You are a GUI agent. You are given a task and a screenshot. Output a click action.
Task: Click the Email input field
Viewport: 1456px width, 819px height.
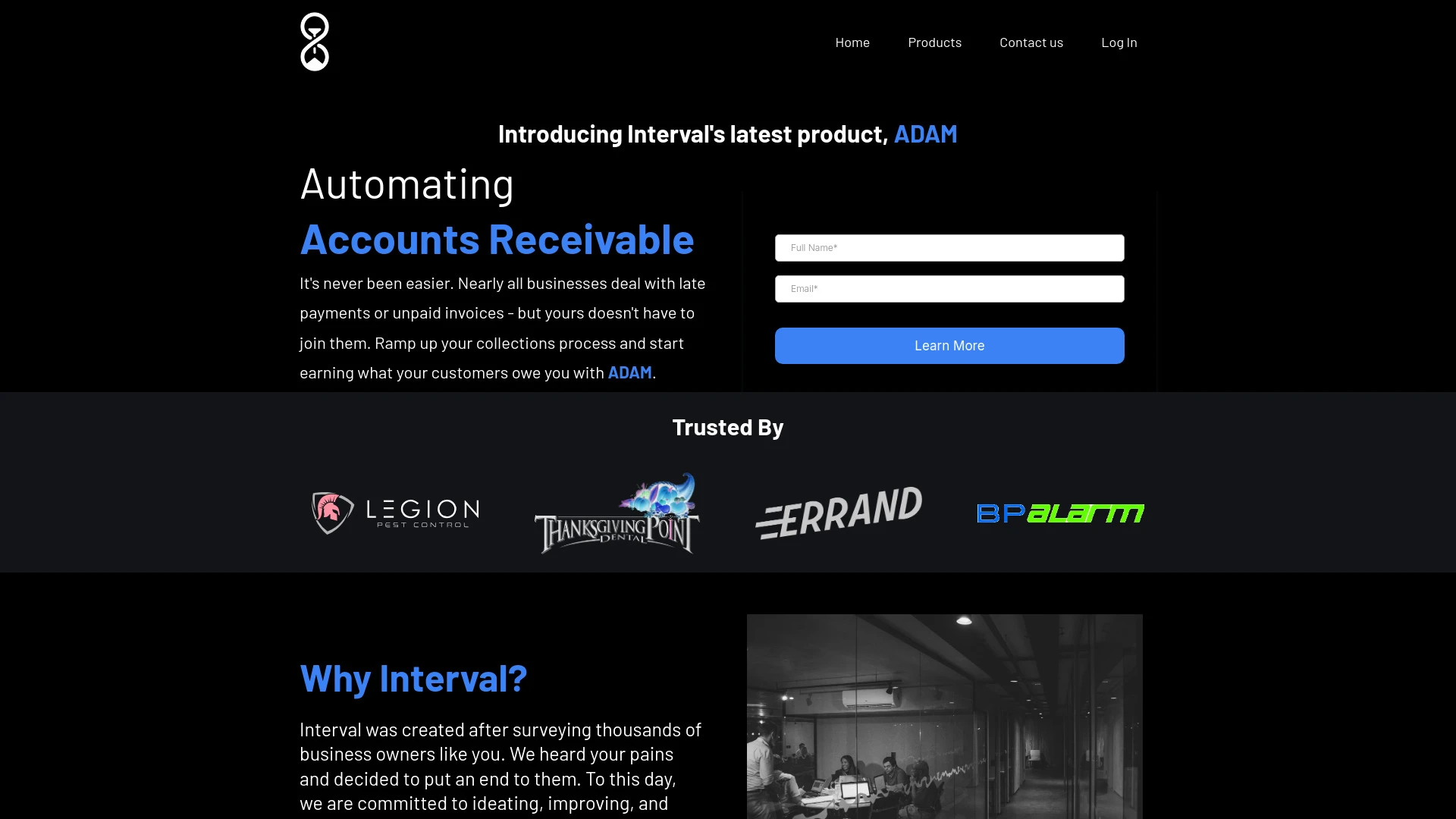949,289
